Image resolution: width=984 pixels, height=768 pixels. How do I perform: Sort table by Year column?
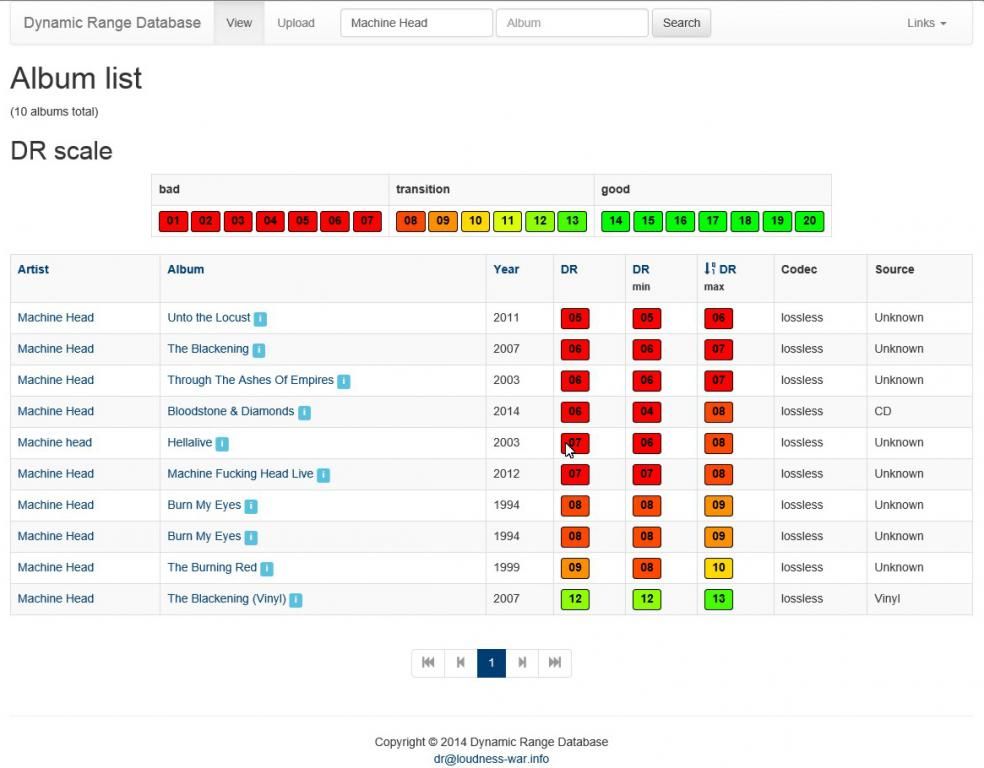[x=506, y=269]
